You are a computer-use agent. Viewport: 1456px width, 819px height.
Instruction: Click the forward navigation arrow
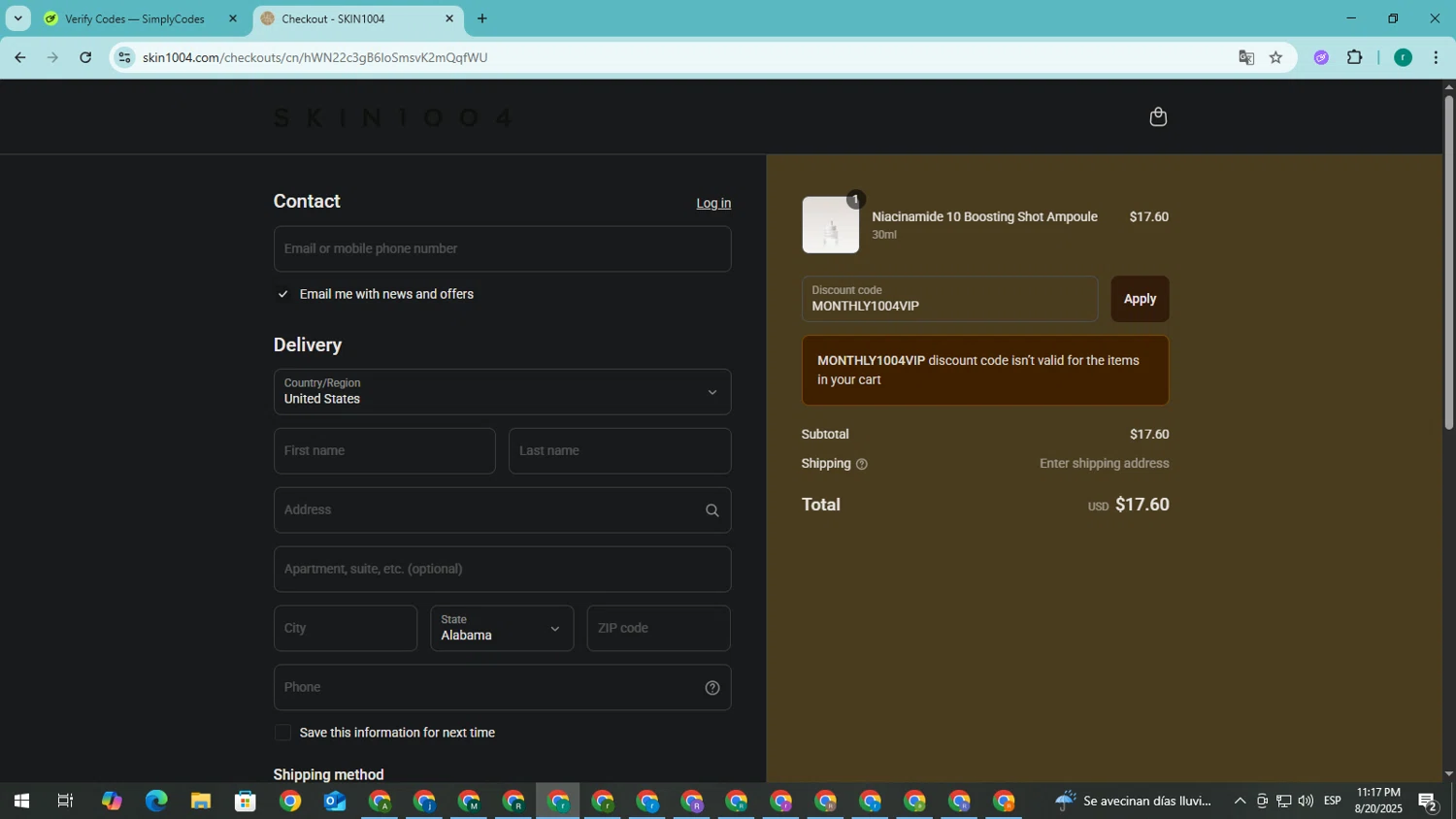52,57
